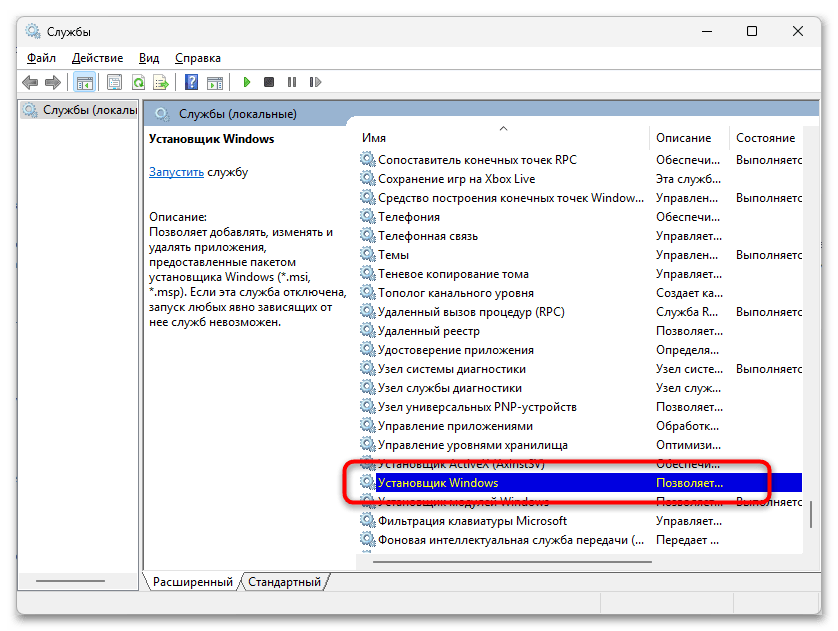Viewport: 838px width, 631px height.
Task: Click the Refresh toolbar icon
Action: tap(138, 82)
